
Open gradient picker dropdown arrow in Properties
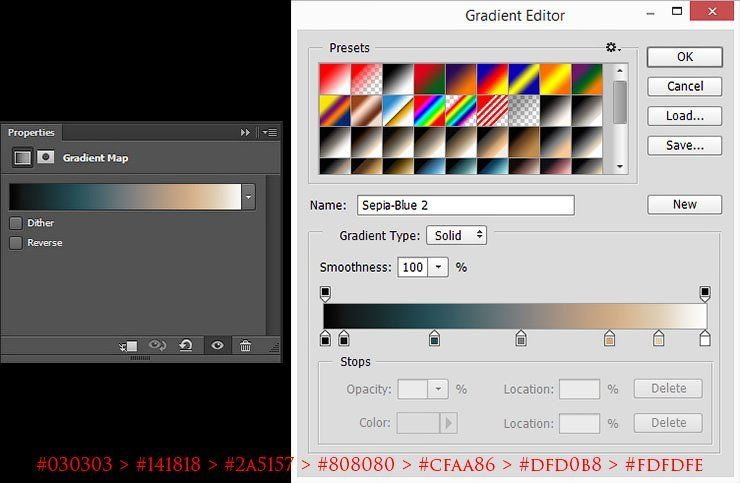(248, 197)
